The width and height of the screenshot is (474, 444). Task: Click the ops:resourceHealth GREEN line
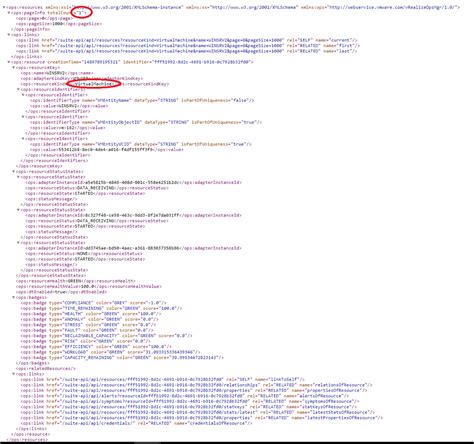pos(75,281)
